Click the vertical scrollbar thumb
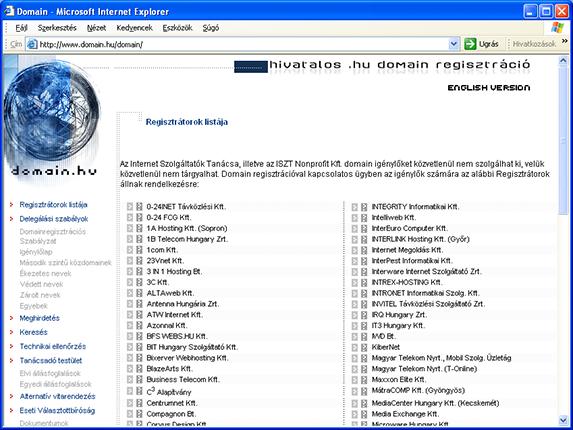This screenshot has width=573, height=430. [563, 140]
